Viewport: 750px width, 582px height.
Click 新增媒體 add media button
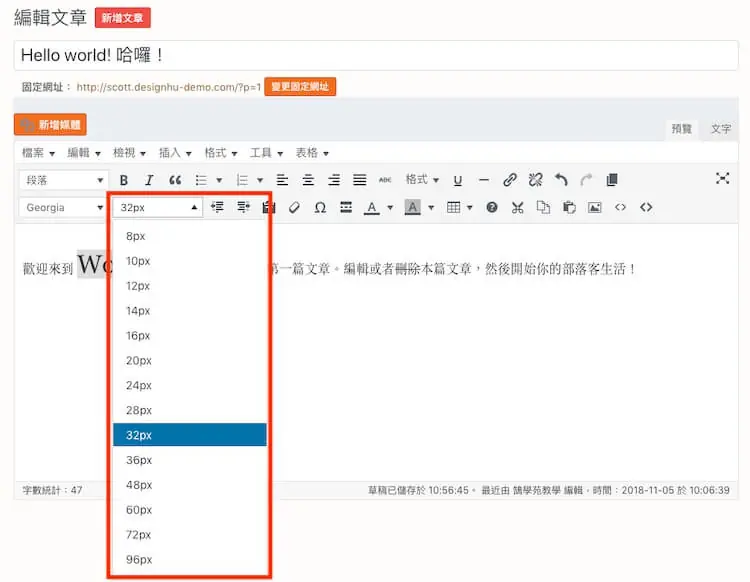point(50,124)
